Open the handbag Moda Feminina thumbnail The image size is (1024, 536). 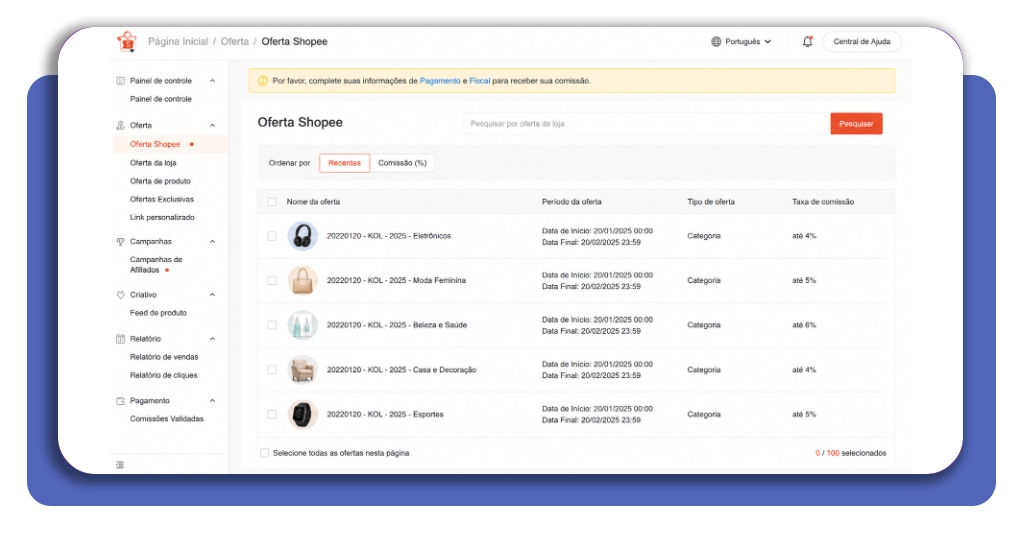point(302,281)
